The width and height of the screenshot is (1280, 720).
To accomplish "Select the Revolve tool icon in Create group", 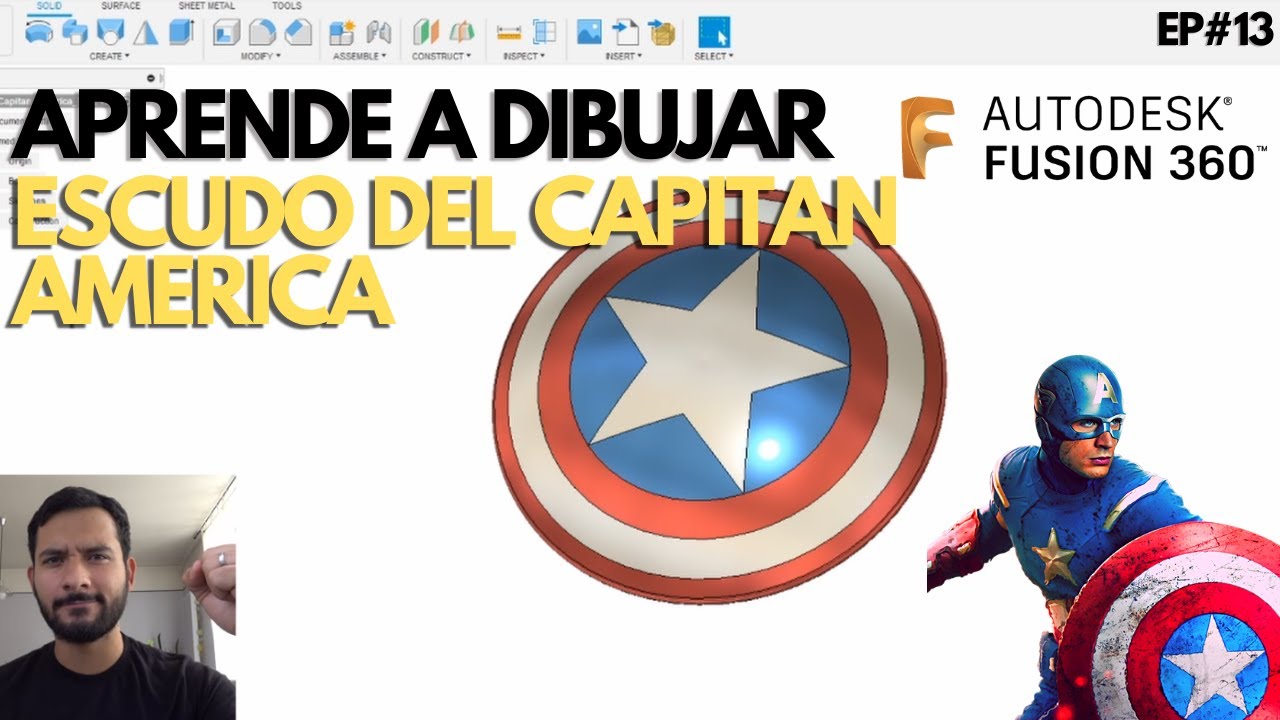I will [40, 32].
